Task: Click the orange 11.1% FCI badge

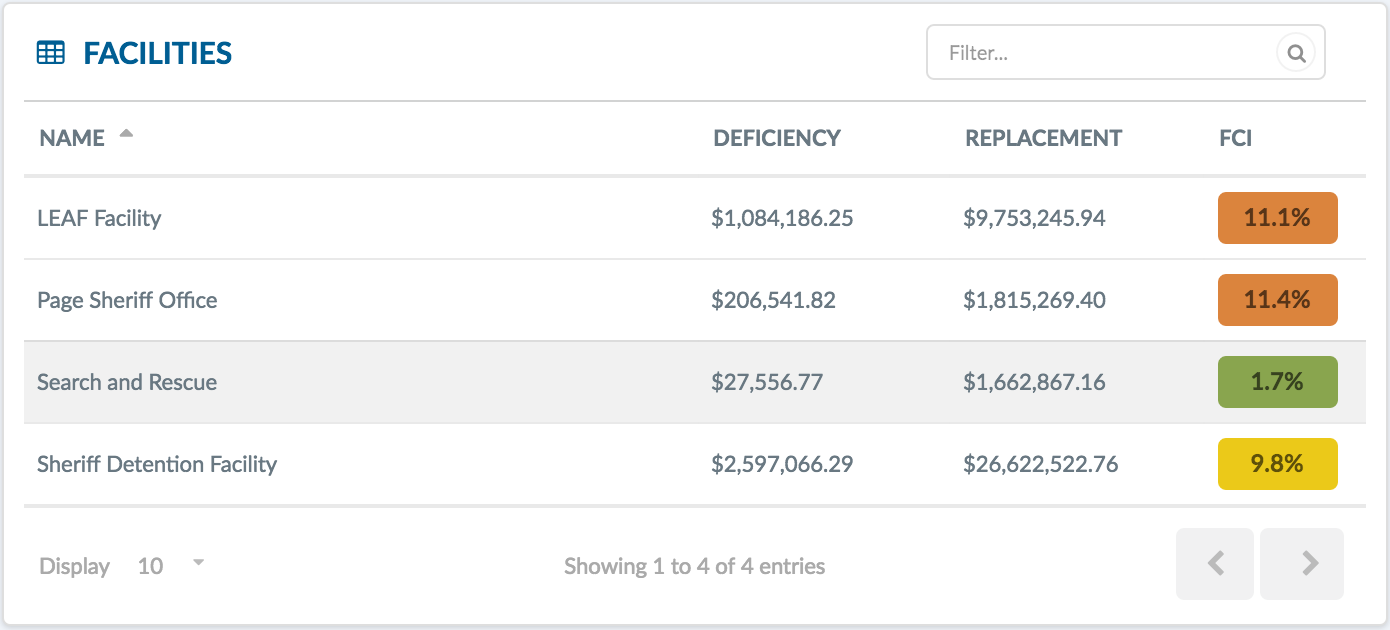Action: click(x=1277, y=218)
